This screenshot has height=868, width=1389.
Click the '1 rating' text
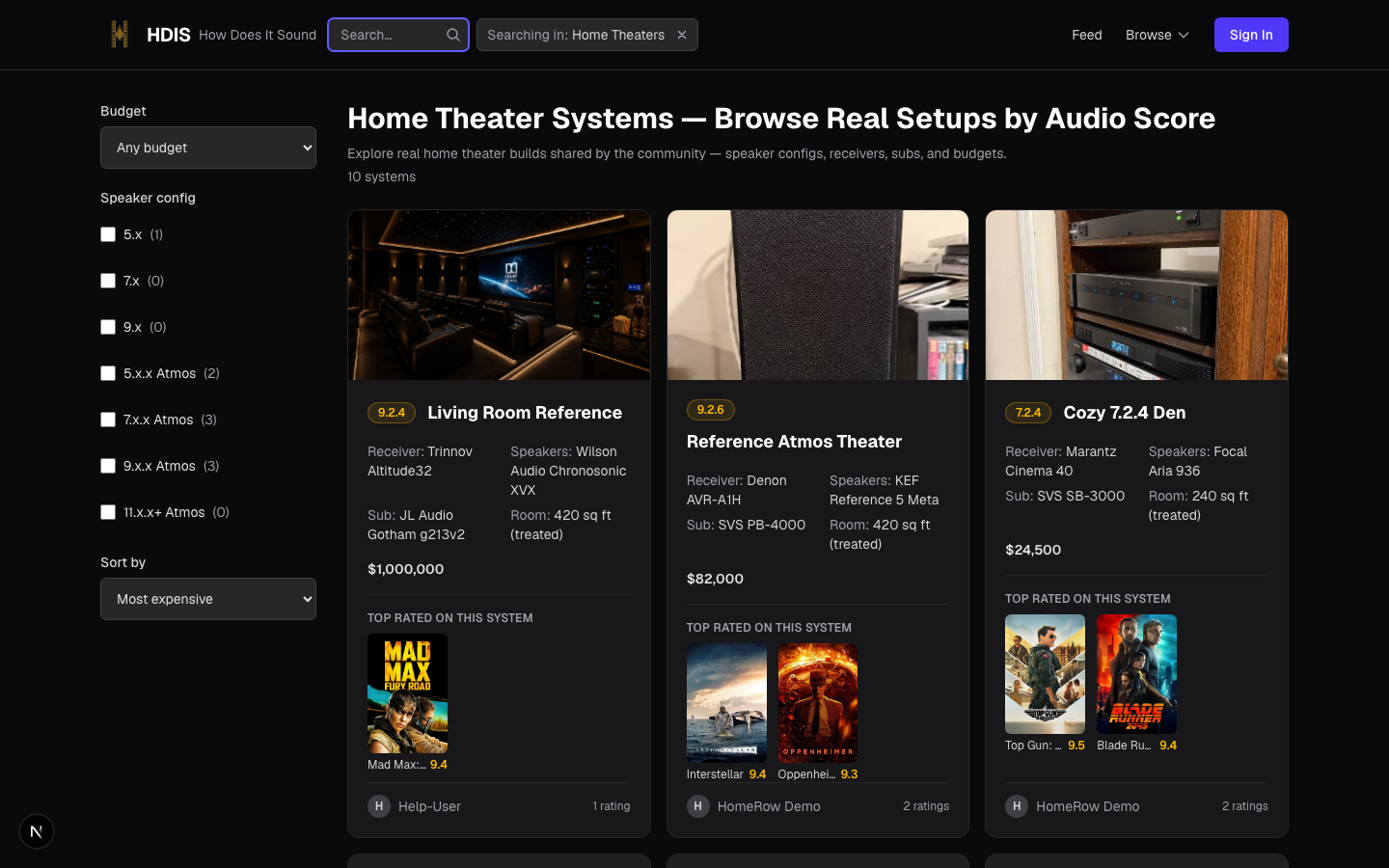tap(611, 806)
